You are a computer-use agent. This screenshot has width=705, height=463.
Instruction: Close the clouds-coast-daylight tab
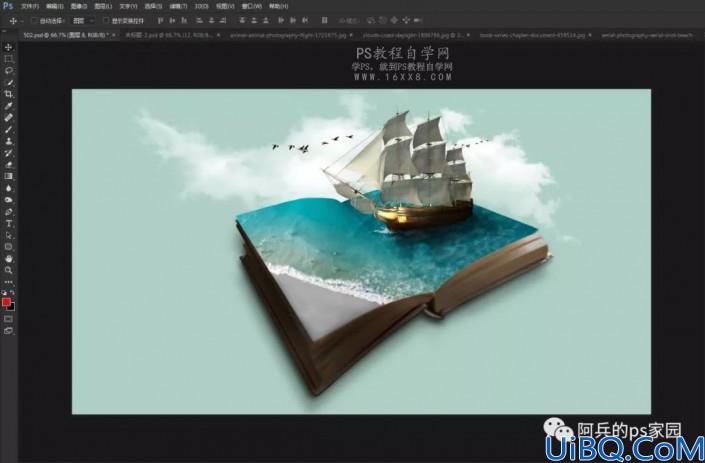pos(469,35)
